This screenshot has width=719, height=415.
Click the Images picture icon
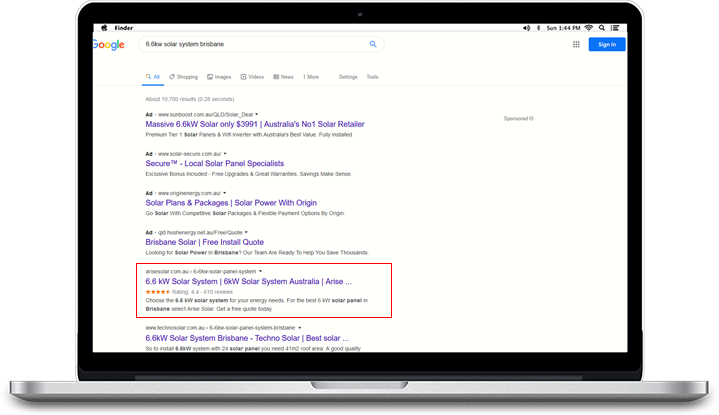pyautogui.click(x=210, y=77)
